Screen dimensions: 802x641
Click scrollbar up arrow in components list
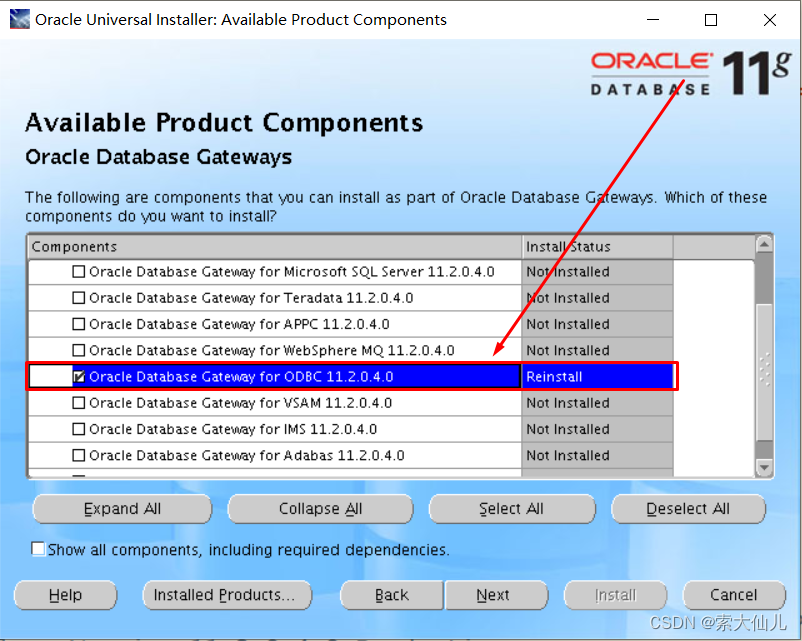pos(764,245)
